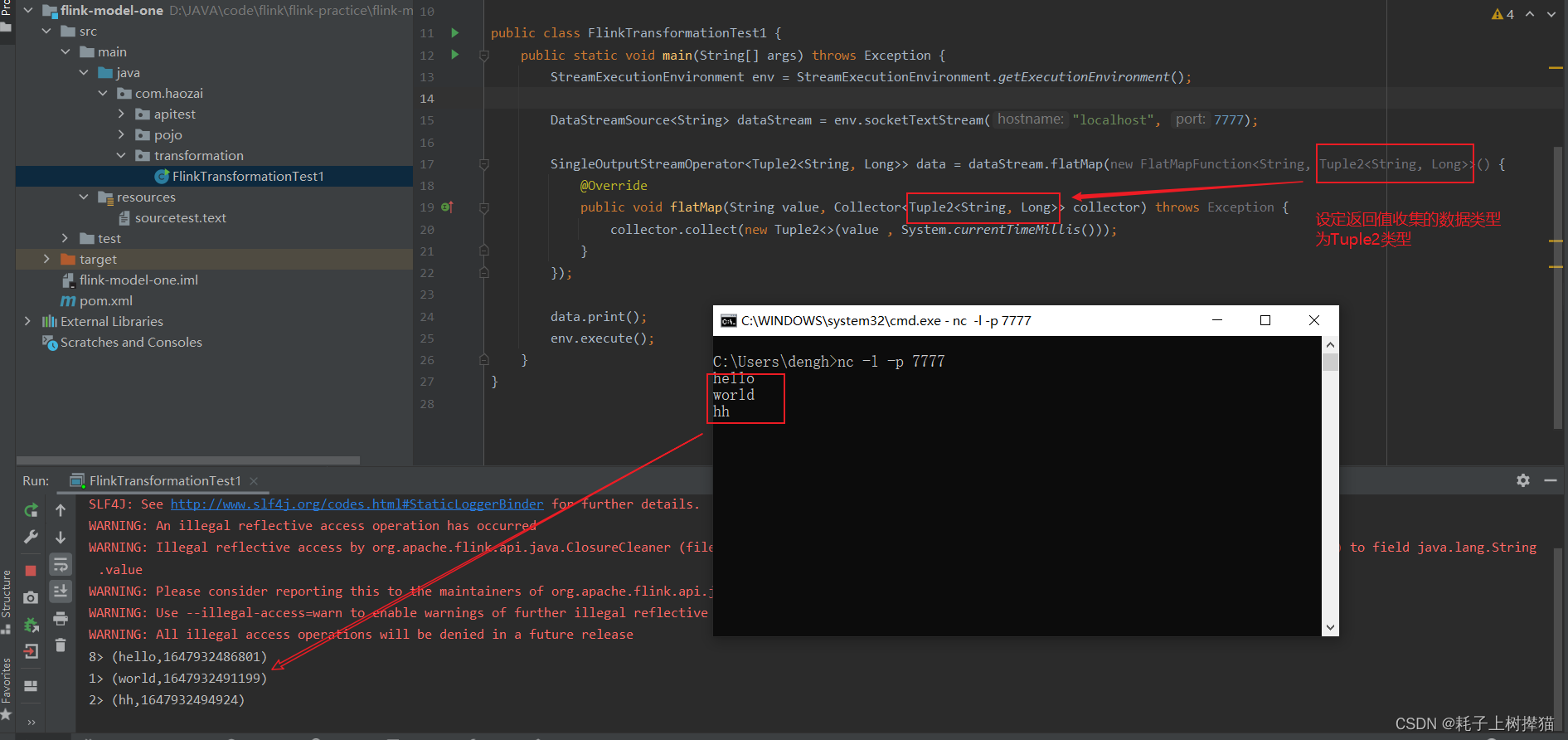Viewport: 1568px width, 740px height.
Task: Click the cmd.exe title bar icon
Action: (728, 321)
